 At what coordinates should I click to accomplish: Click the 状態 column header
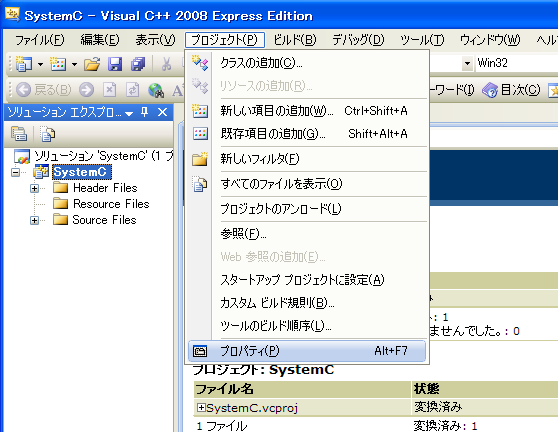coord(485,389)
